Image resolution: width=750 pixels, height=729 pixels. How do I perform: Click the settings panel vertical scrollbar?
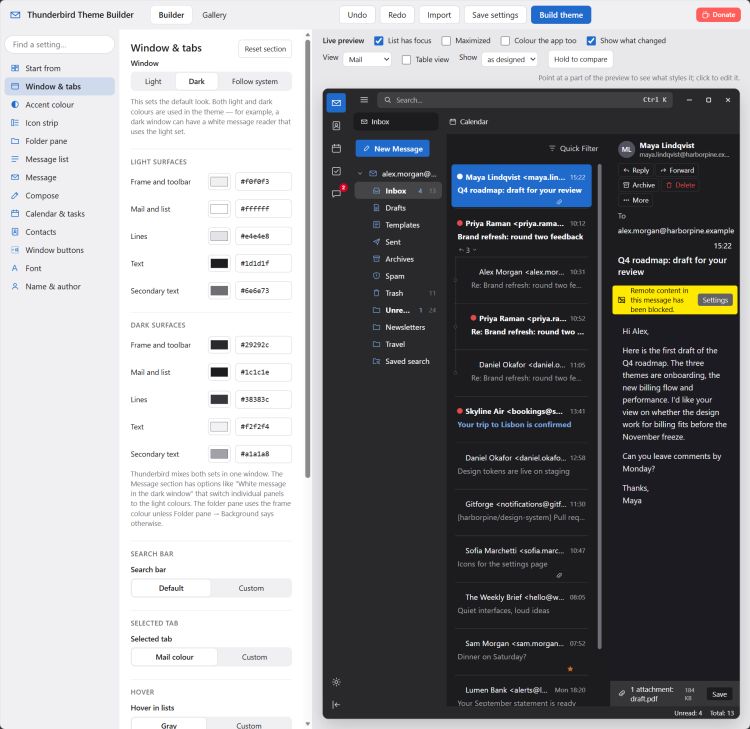(x=308, y=258)
